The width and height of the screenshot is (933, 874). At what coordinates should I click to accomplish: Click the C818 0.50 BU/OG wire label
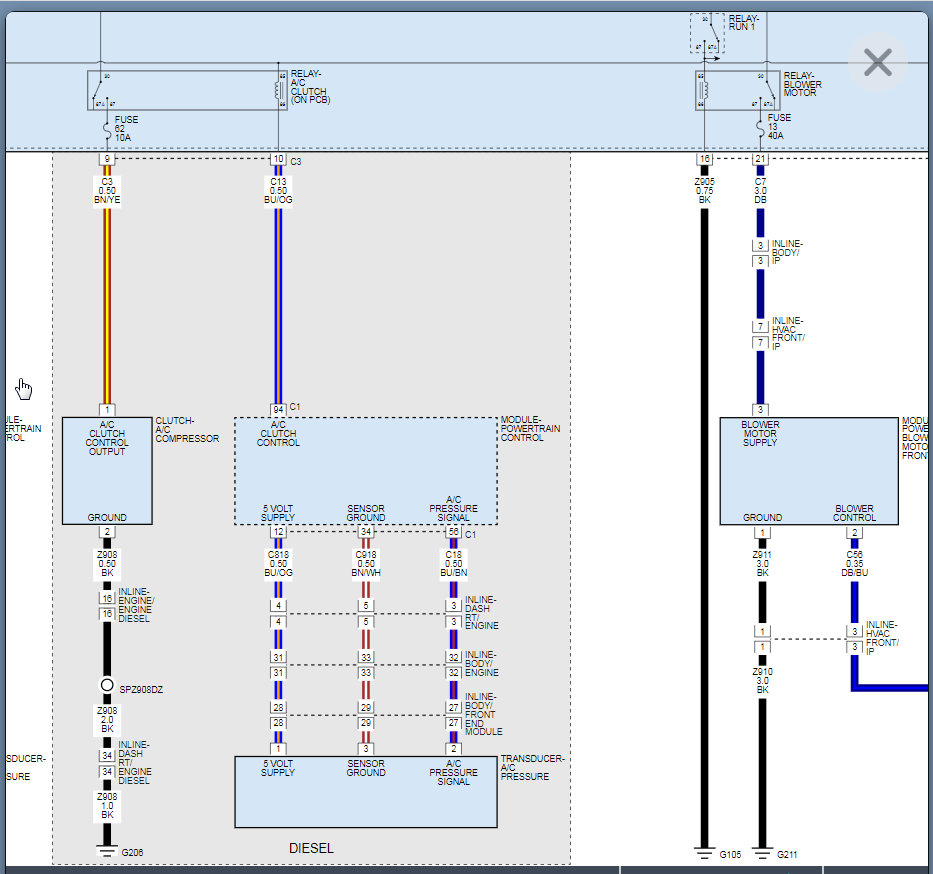(278, 563)
